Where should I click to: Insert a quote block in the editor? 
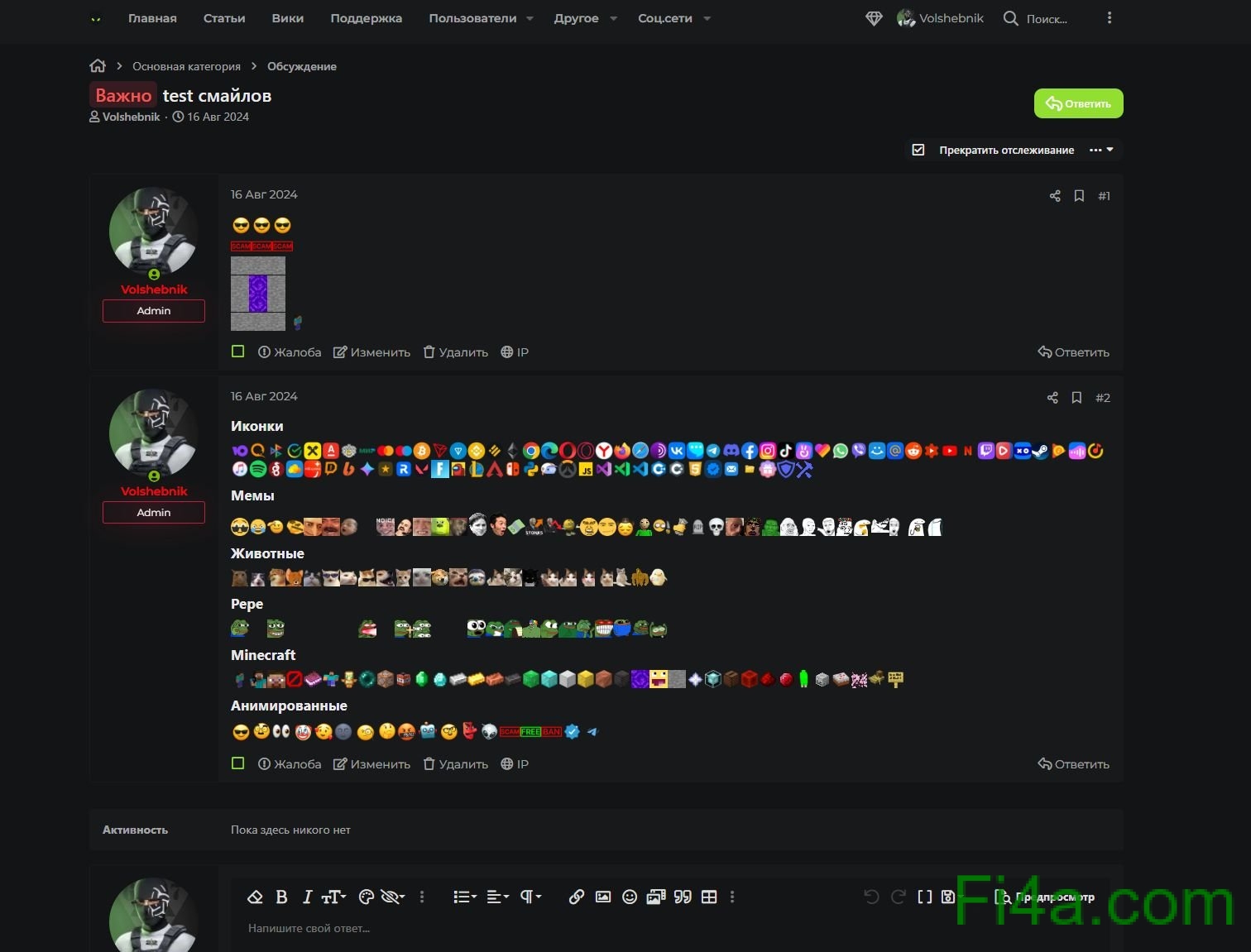coord(683,897)
